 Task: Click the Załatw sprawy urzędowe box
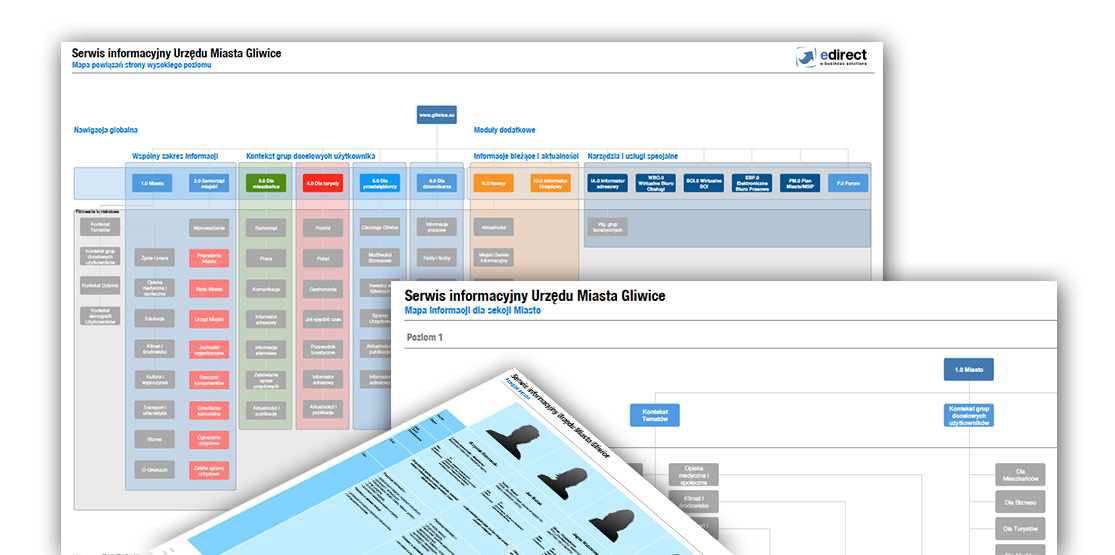[x=209, y=470]
